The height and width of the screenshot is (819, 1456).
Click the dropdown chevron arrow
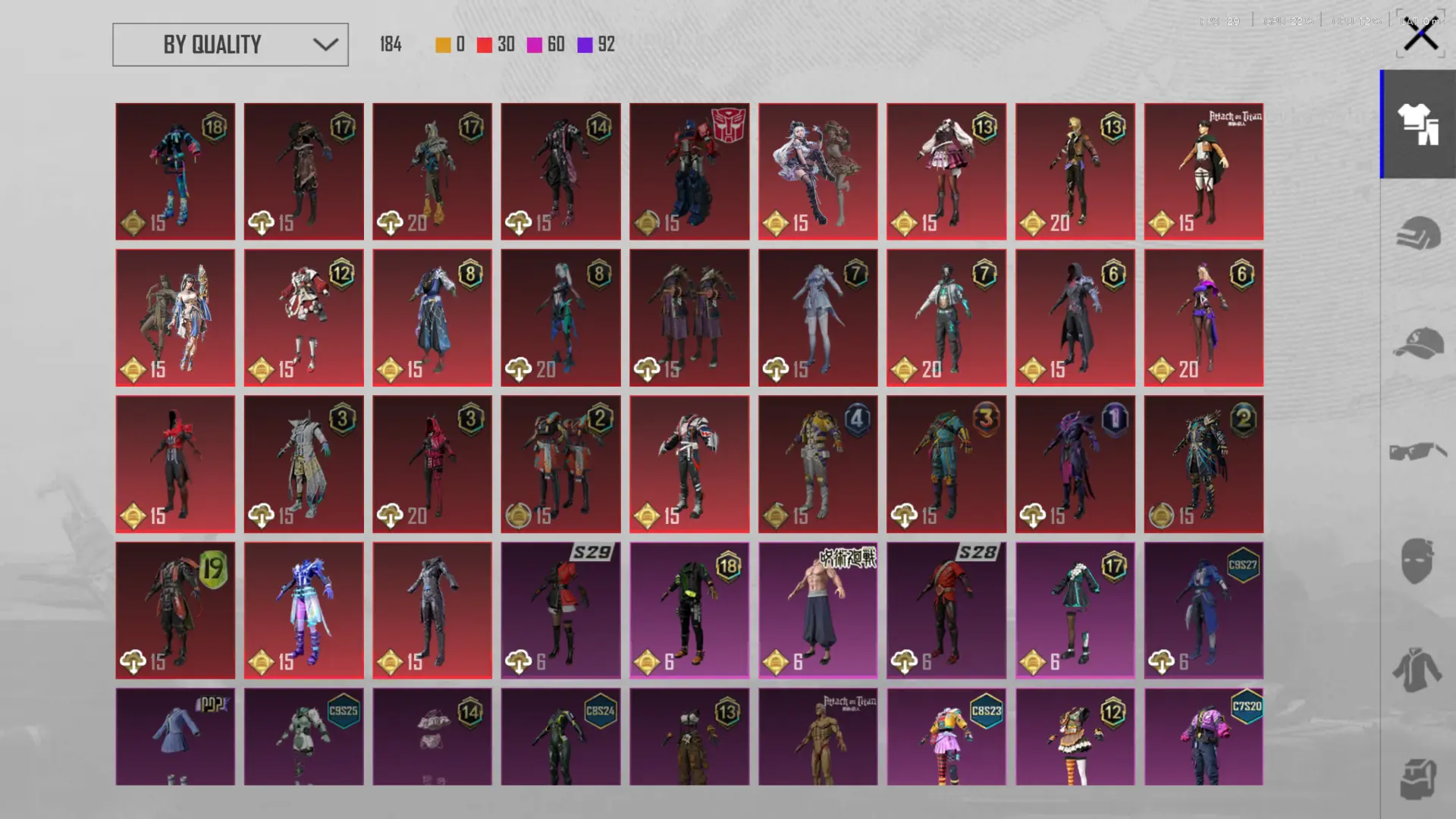coord(325,45)
